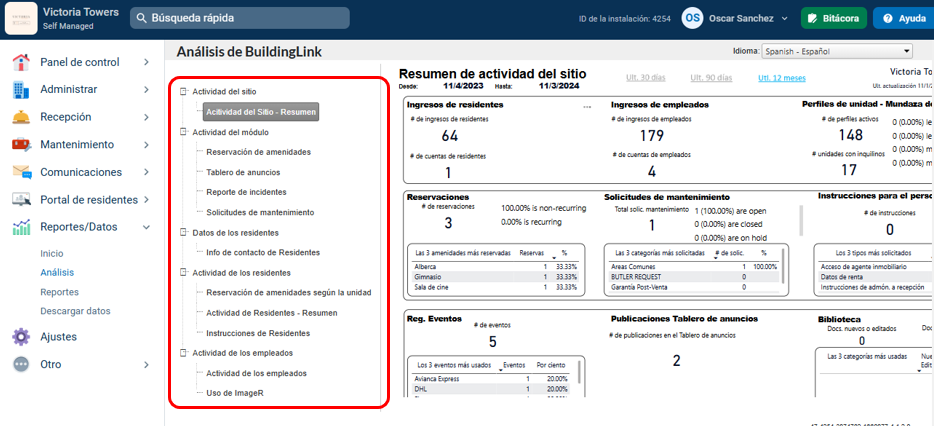Screen dimensions: 934x426
Task: Open the Descargar datos submenu item
Action: click(75, 311)
